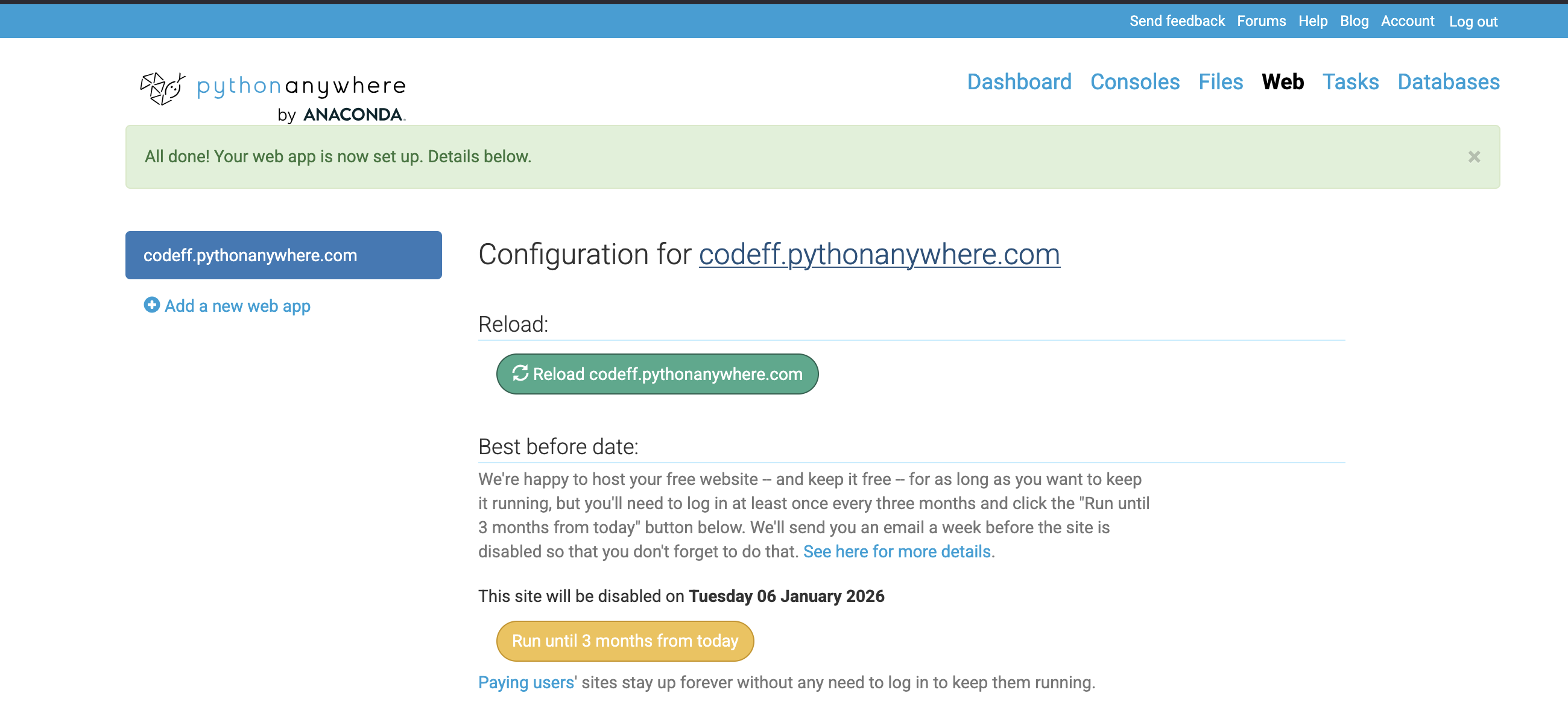Open the Tasks tab
The width and height of the screenshot is (1568, 713).
pos(1350,82)
